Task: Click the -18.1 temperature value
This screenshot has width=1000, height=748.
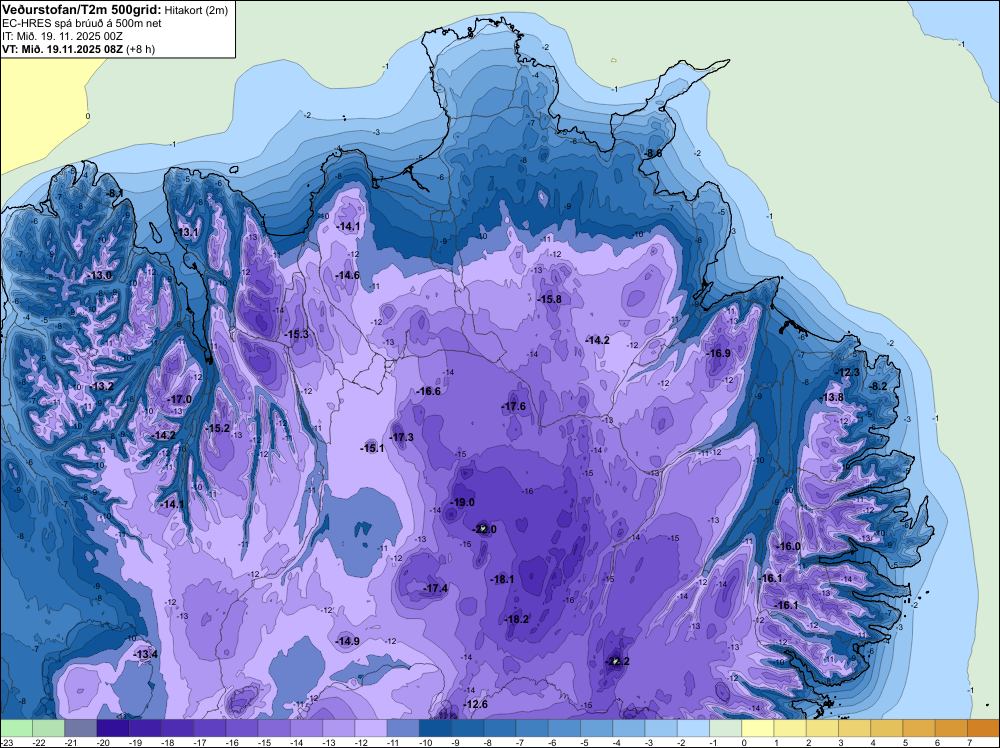Action: 502,579
